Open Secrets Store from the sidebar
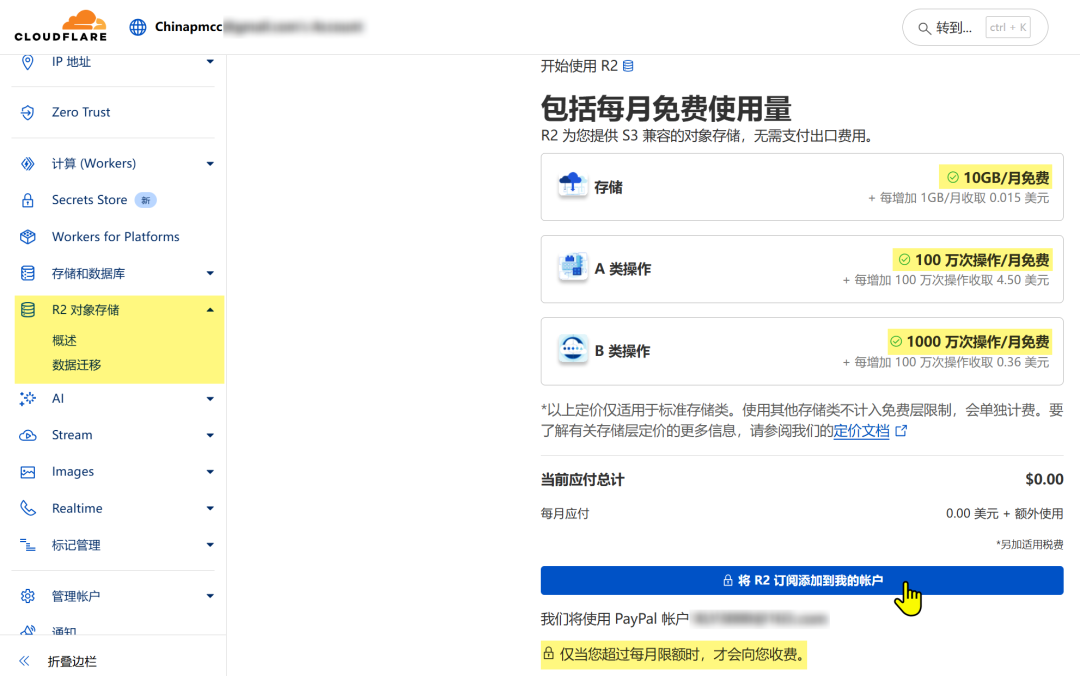 (x=88, y=199)
